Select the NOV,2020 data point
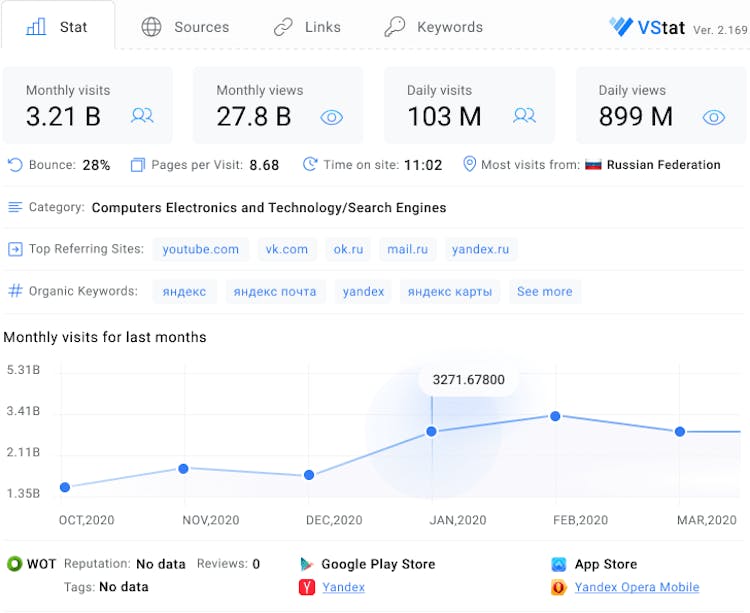Screen dimensions: 750x613 click(183, 469)
